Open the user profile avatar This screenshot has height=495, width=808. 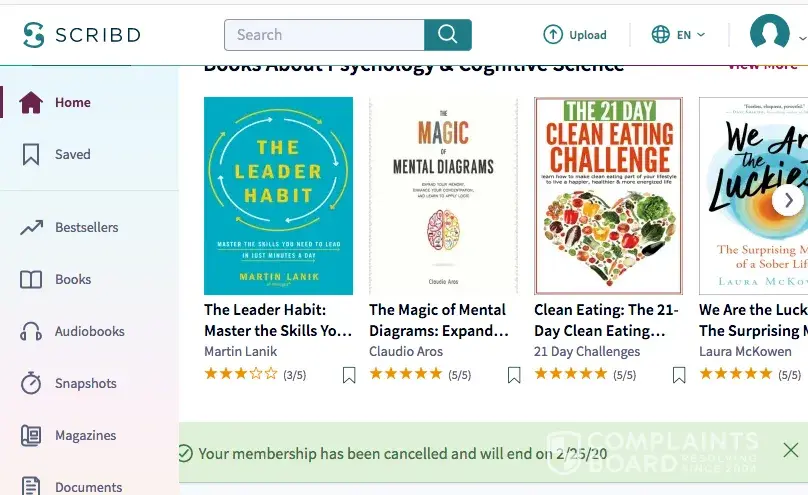coord(769,34)
